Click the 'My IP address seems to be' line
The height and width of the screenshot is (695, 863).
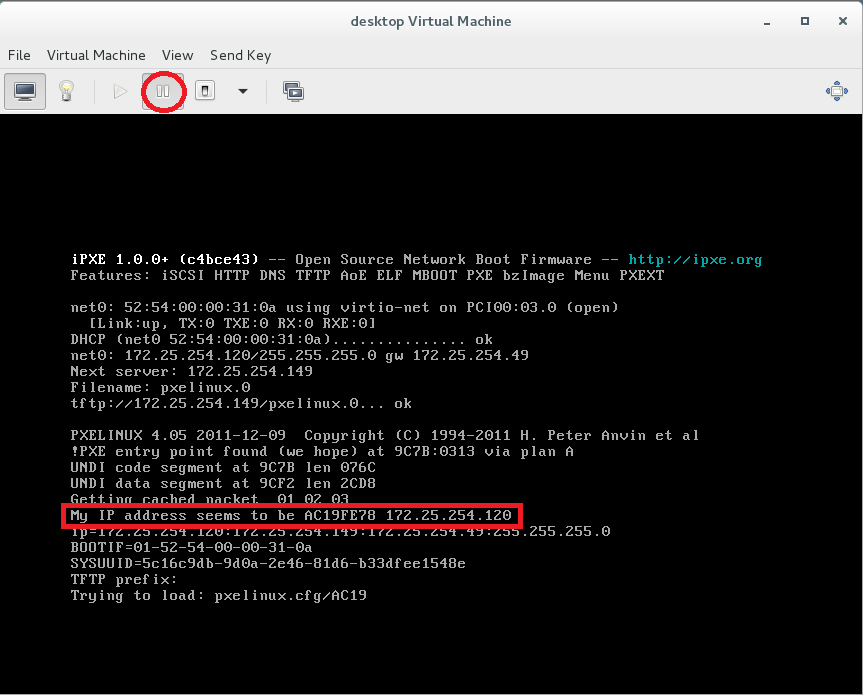coord(291,516)
